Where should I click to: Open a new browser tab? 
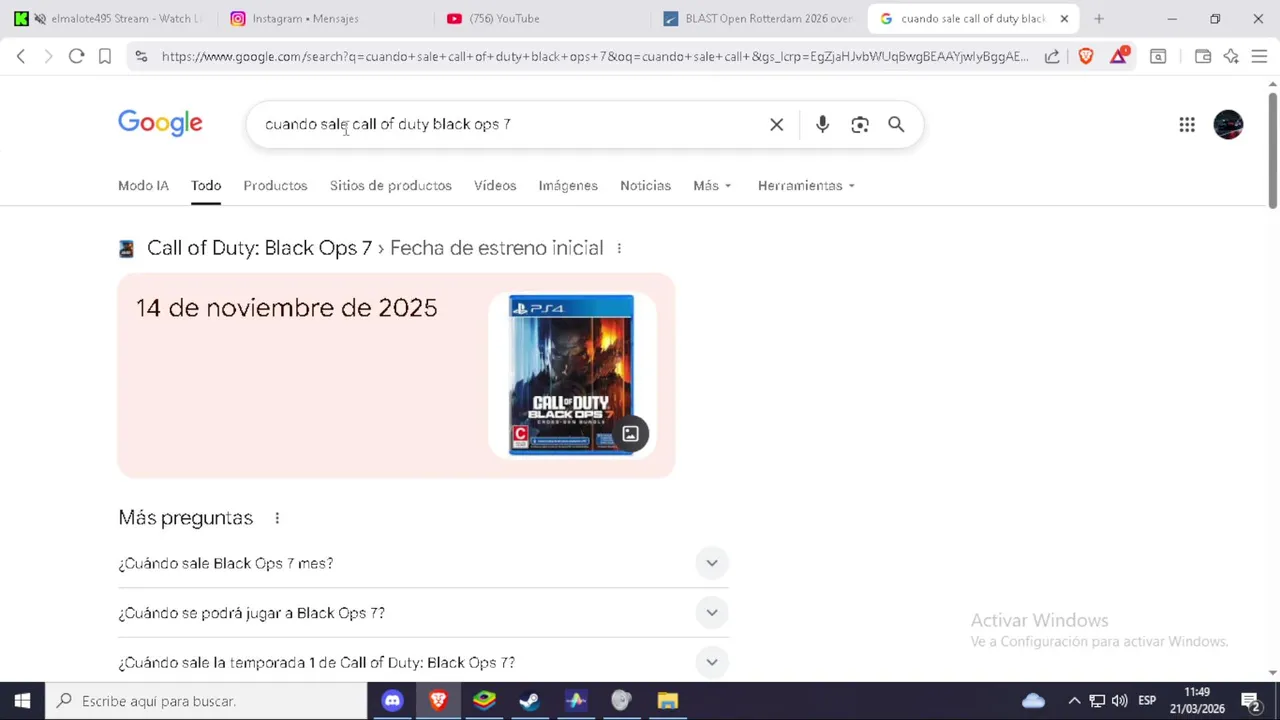(1099, 18)
